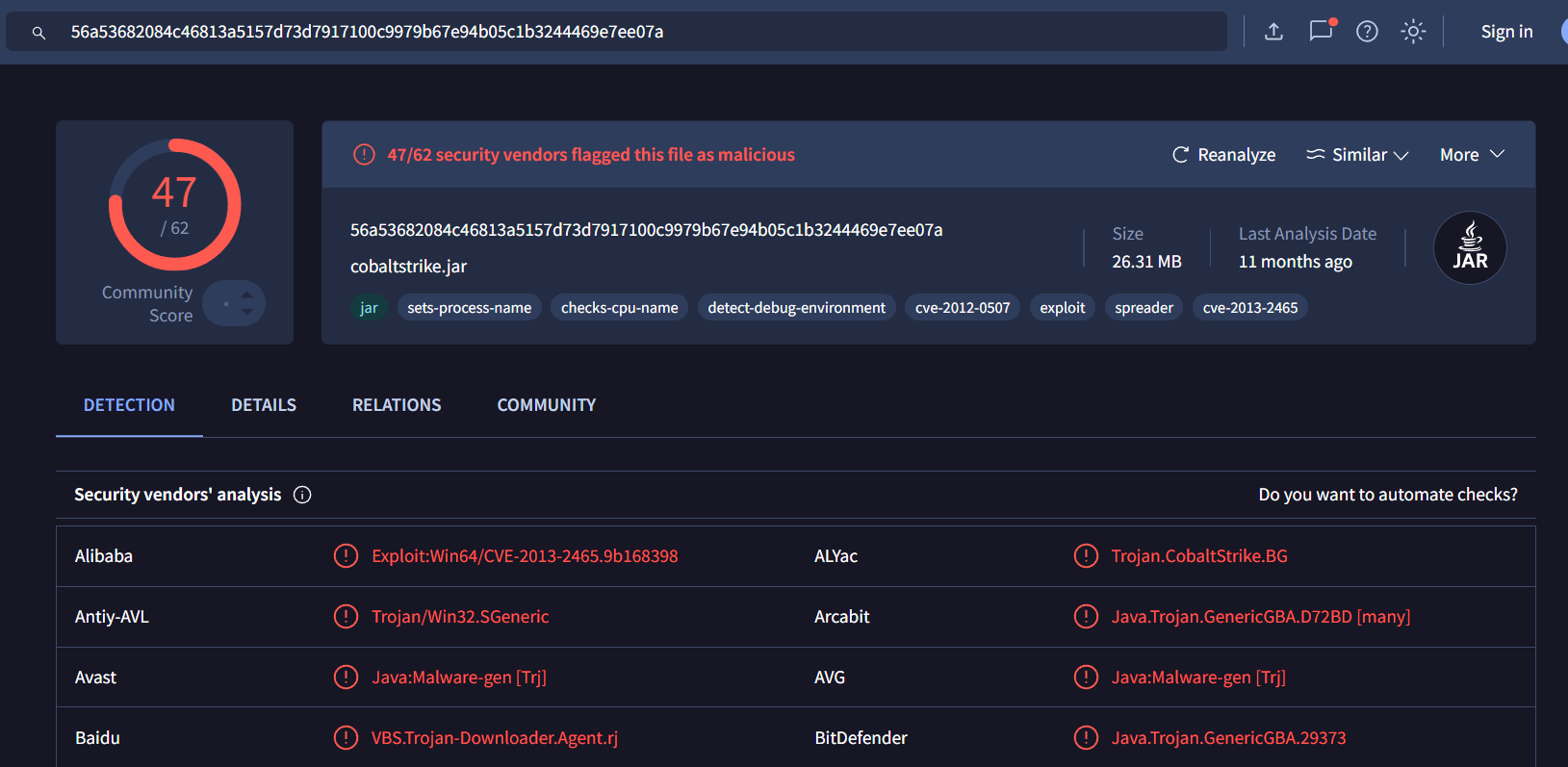
Task: Click the Alibaba vendor name
Action: click(104, 556)
